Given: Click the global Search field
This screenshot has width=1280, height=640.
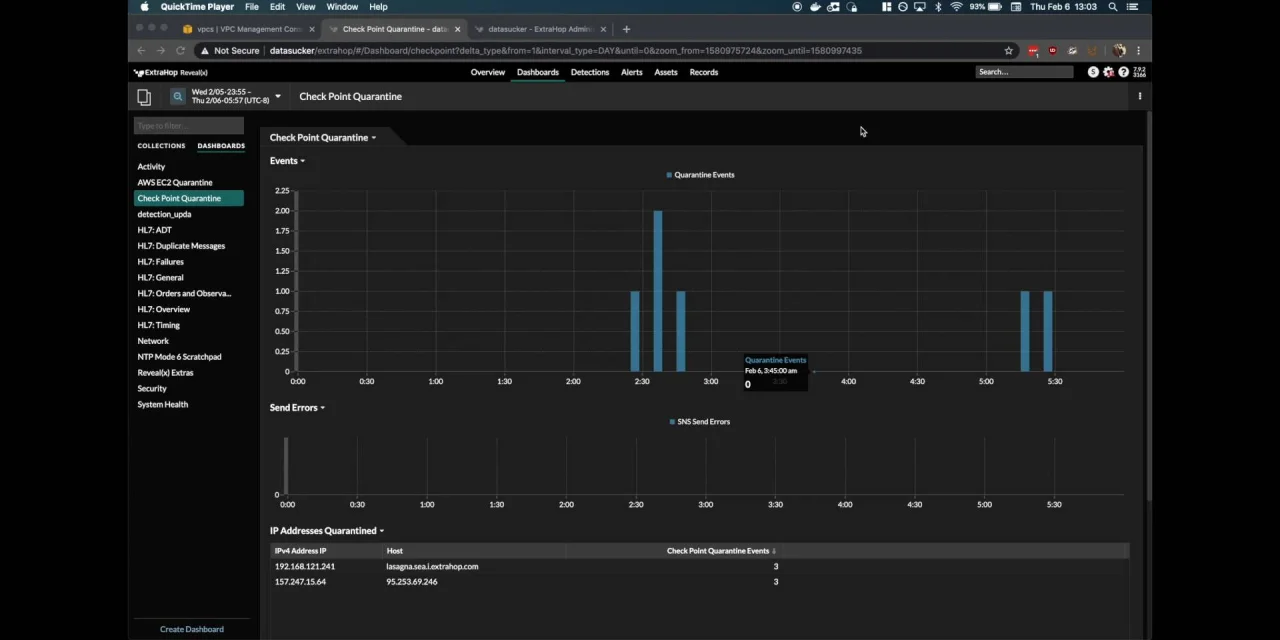Looking at the screenshot, I should point(1025,72).
